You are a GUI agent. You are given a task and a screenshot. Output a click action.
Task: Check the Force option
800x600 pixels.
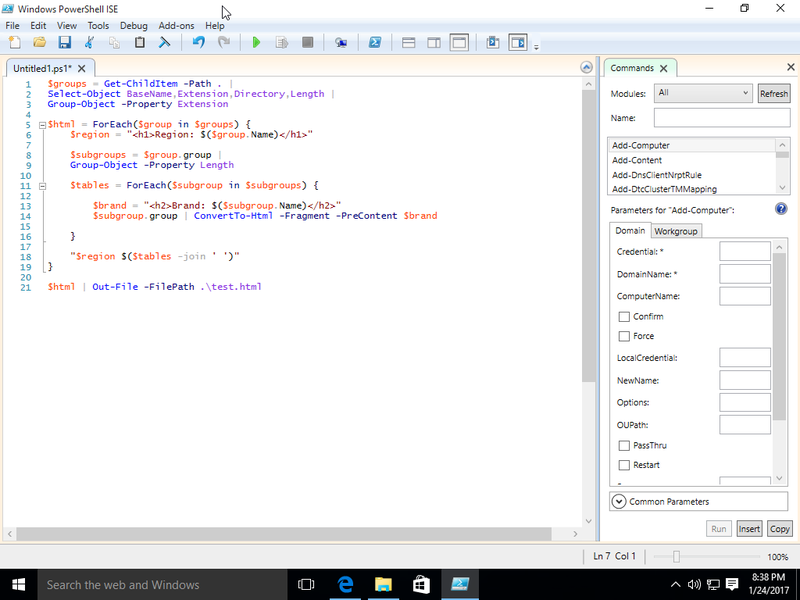(624, 337)
